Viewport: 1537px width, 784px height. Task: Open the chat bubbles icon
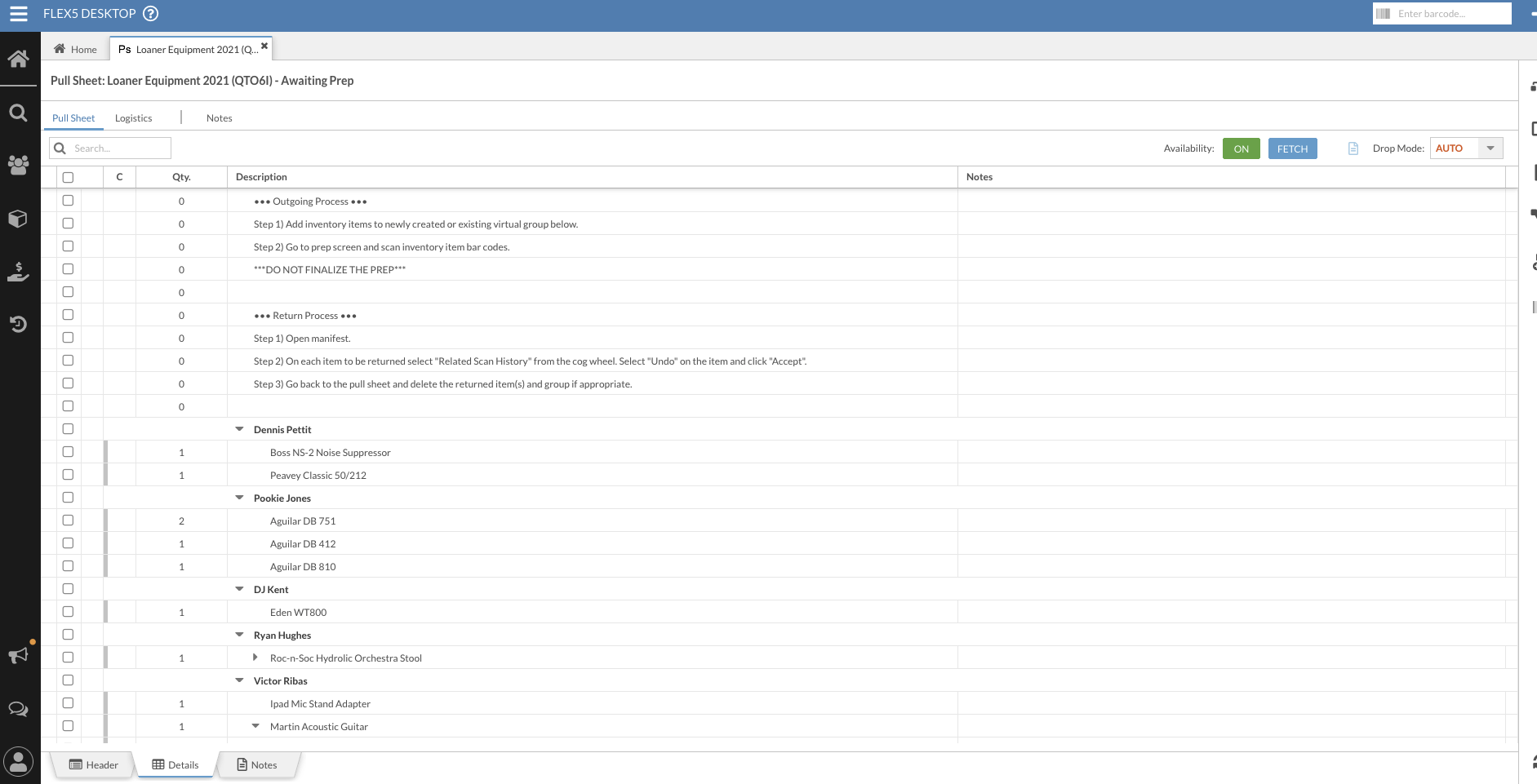click(x=18, y=709)
